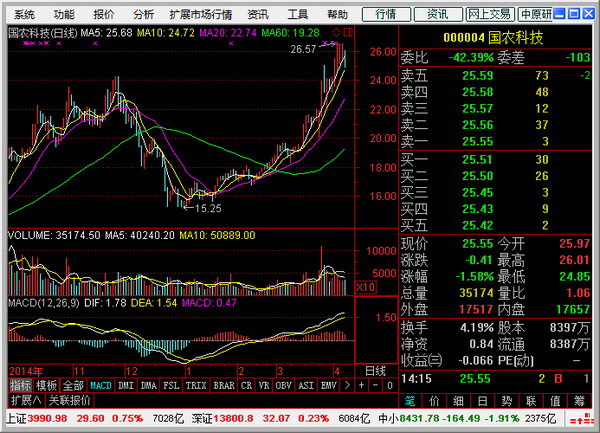
Task: Open the 日线 period selector
Action: tap(373, 370)
